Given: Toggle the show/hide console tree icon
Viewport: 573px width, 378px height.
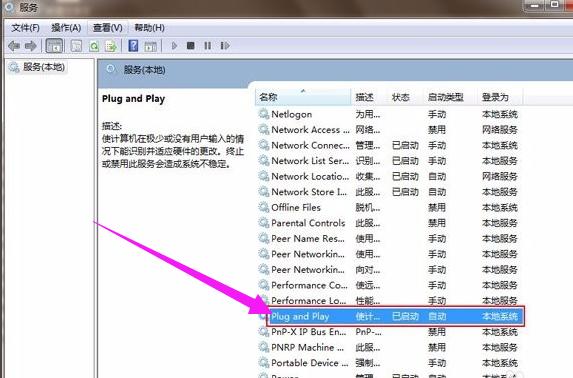Looking at the screenshot, I should pos(54,46).
